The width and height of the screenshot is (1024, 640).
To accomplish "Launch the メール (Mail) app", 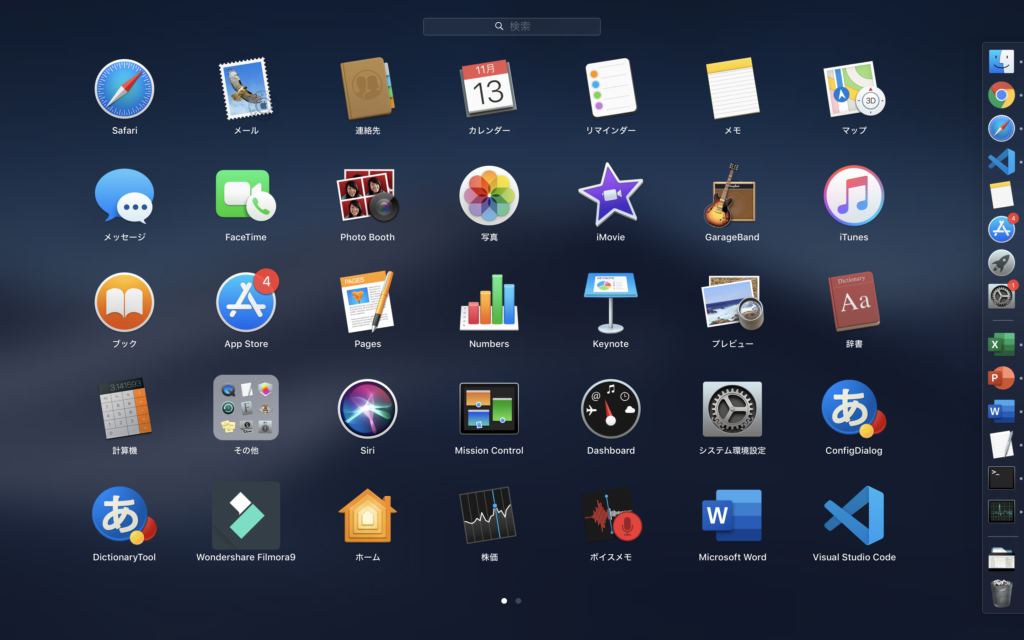I will coord(246,89).
